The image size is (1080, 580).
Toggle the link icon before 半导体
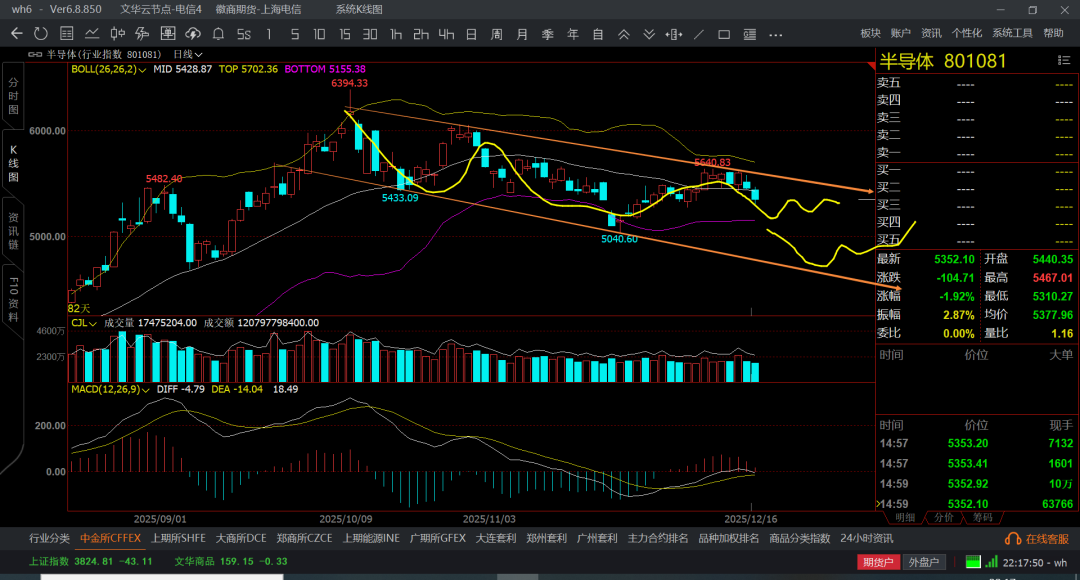pos(35,54)
